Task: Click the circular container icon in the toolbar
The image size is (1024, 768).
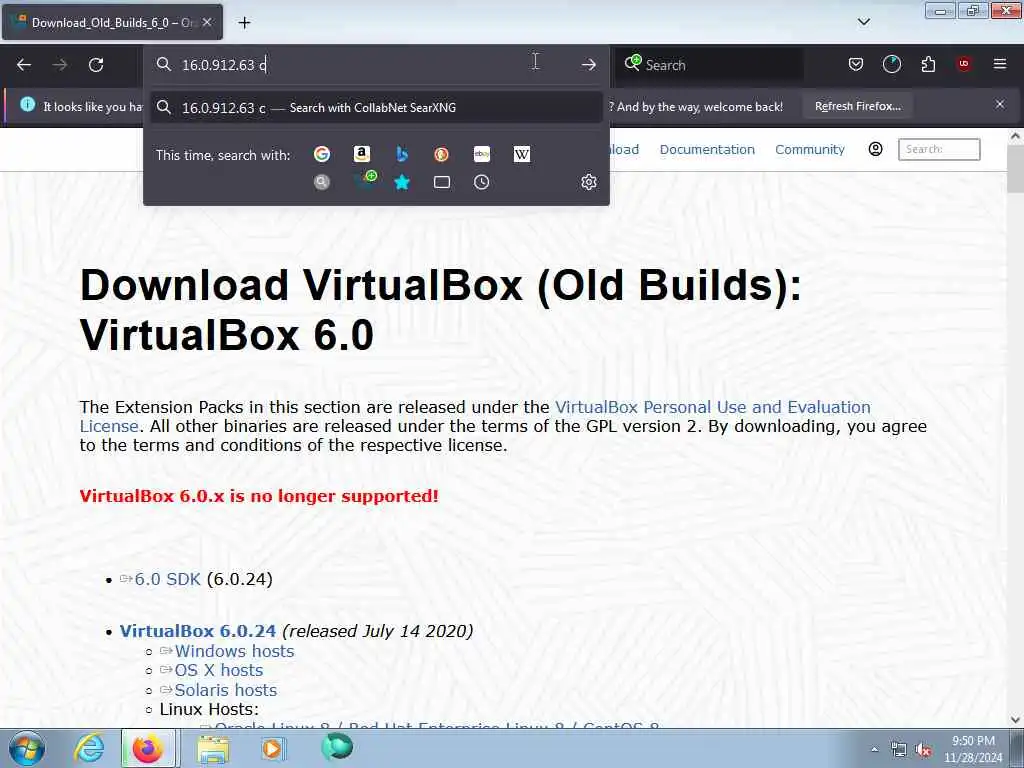Action: click(891, 64)
